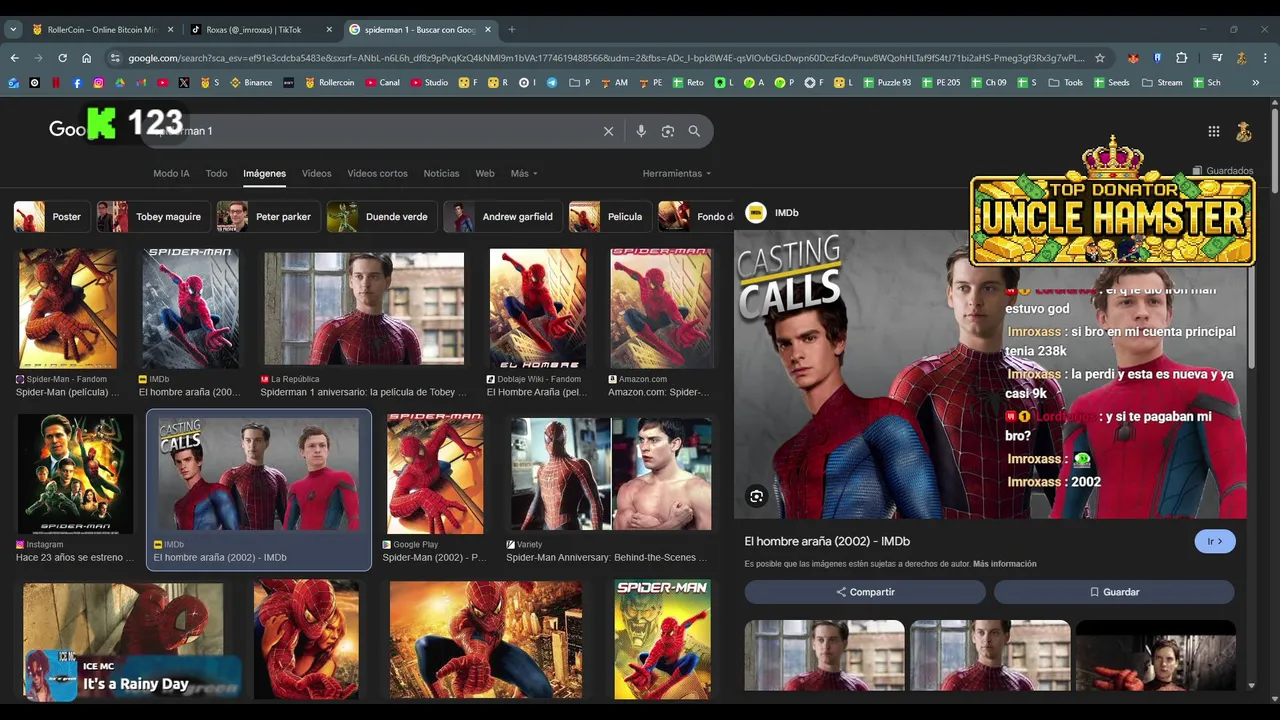Select the Videos cortos tab

click(377, 173)
